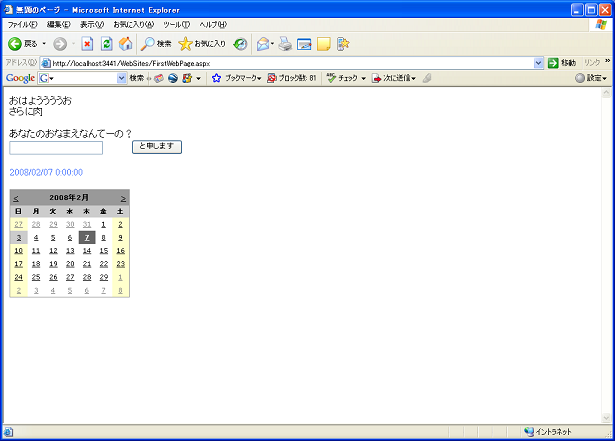Open the ファイル(F) menu
615x441 pixels.
[22, 24]
